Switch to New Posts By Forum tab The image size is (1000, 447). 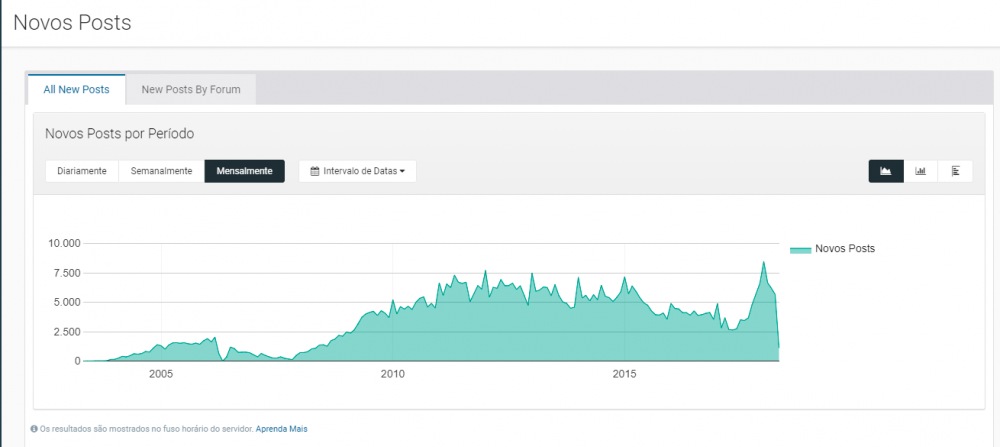click(x=191, y=90)
